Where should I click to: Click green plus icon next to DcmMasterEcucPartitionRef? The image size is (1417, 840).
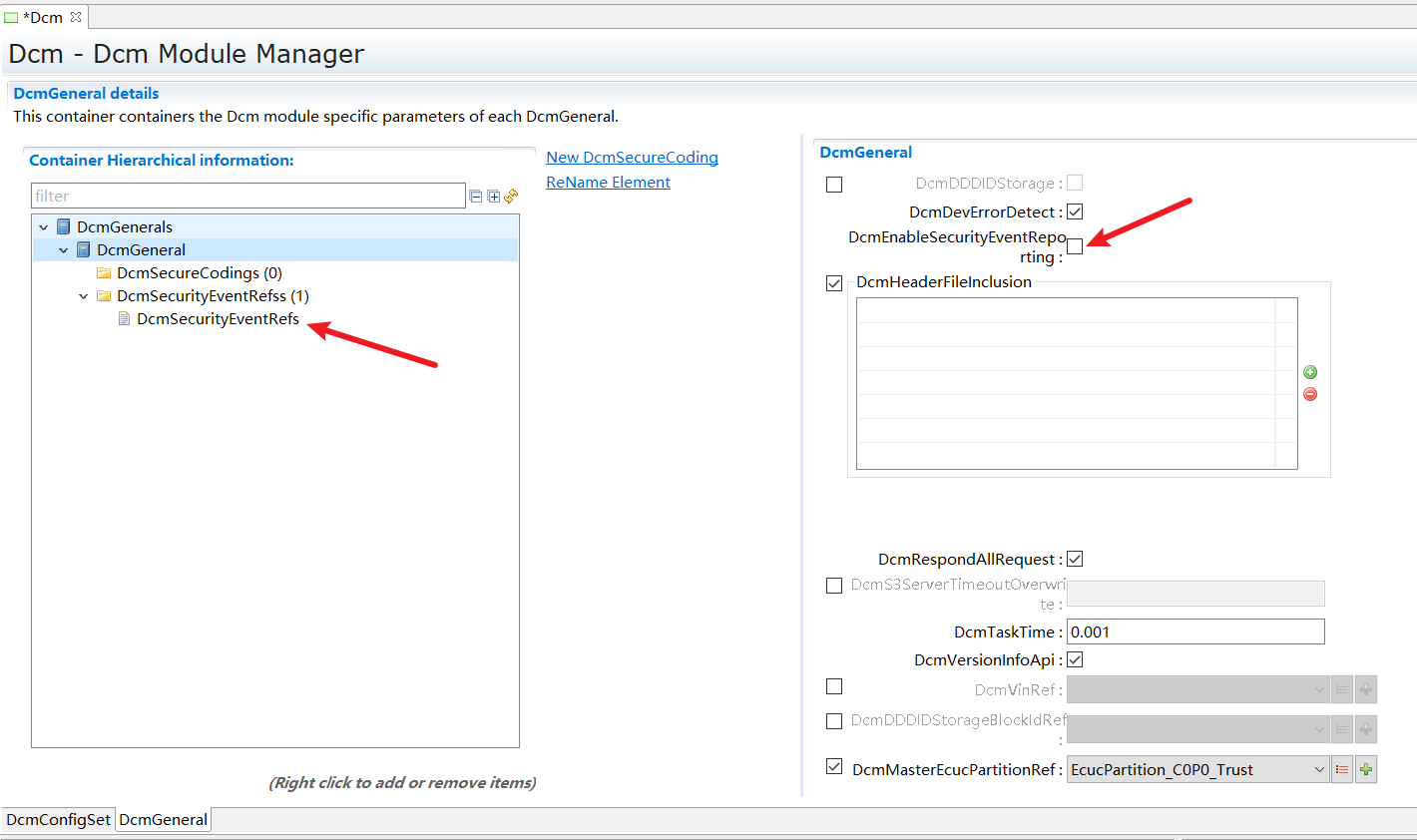point(1366,769)
